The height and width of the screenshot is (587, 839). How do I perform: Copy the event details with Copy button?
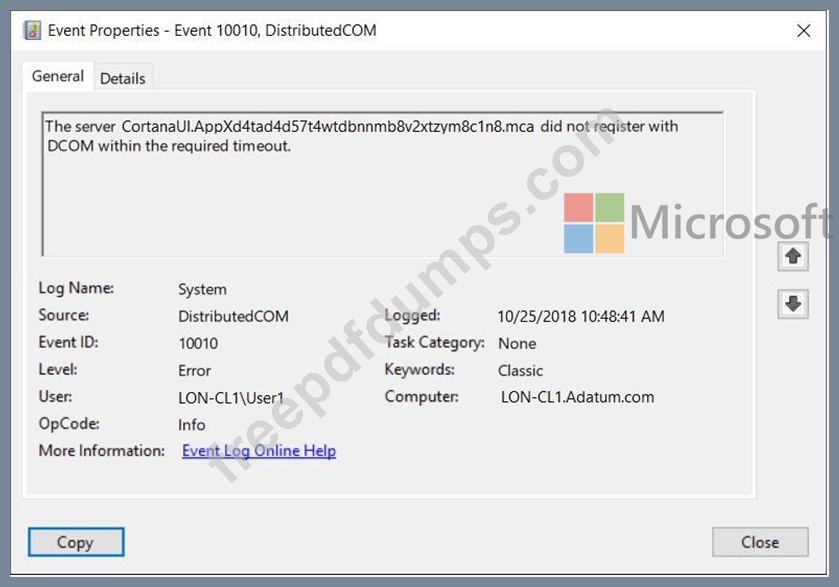pos(76,542)
